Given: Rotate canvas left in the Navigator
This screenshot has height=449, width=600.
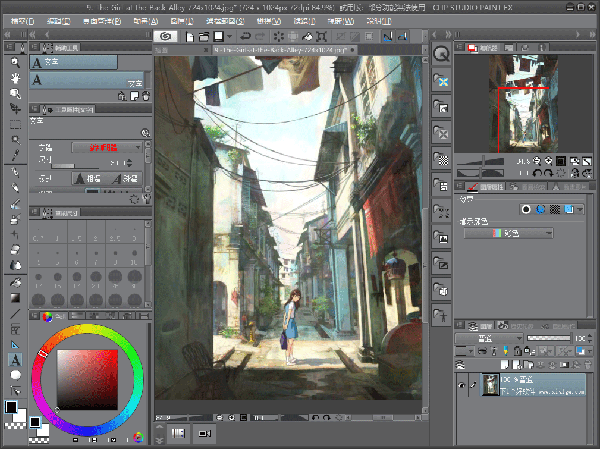Looking at the screenshot, I should 537,173.
